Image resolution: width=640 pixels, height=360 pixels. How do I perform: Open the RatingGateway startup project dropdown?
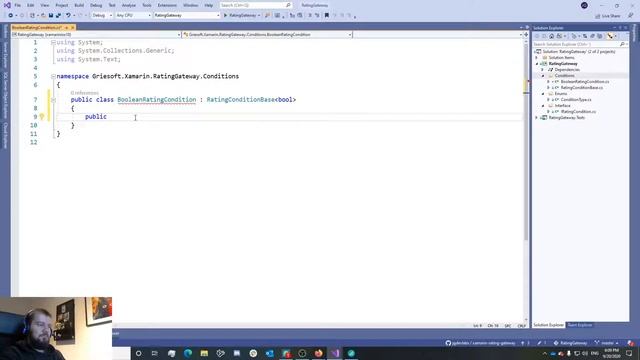click(x=187, y=16)
